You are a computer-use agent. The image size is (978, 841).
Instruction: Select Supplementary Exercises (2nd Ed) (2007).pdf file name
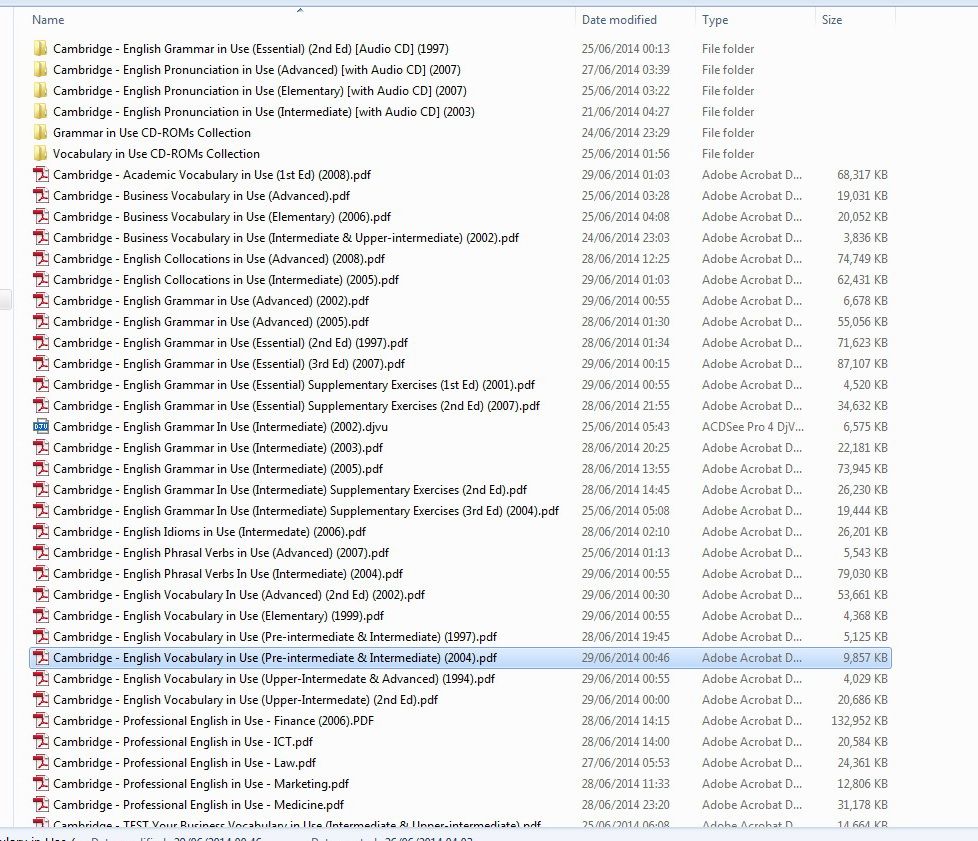[x=296, y=406]
